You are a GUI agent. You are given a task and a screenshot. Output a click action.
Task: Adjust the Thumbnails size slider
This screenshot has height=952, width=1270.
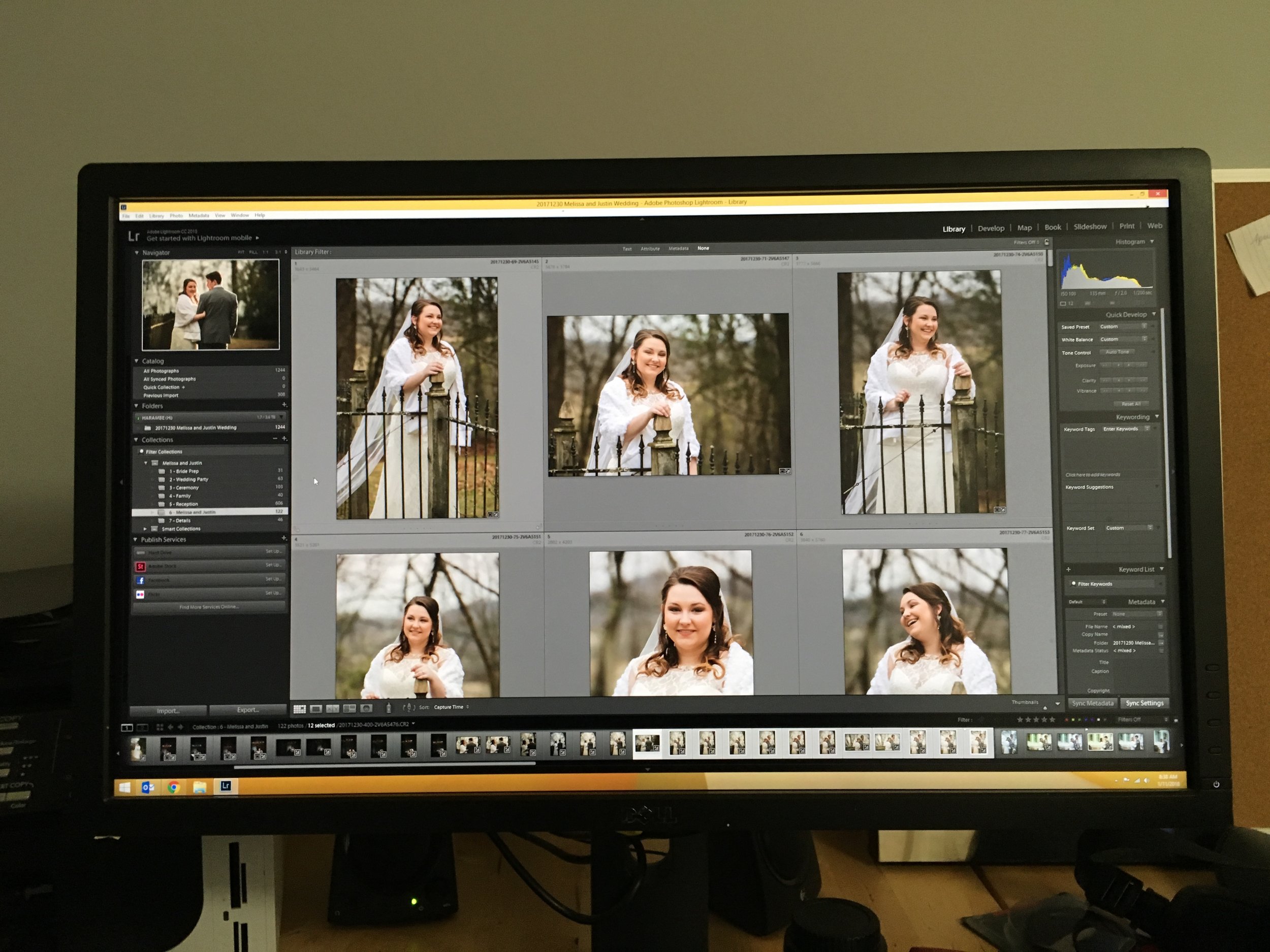(1045, 708)
